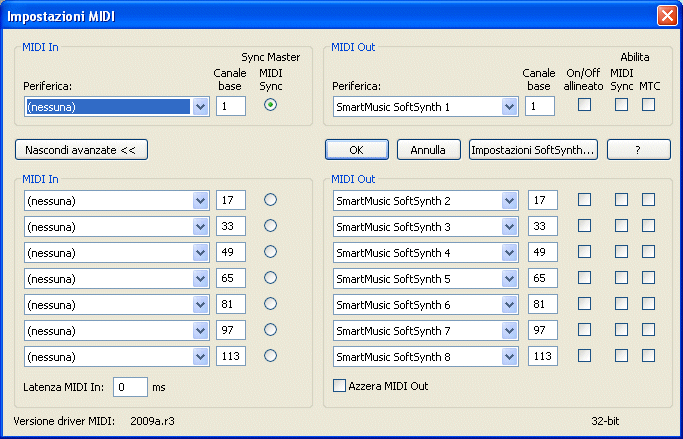683x439 pixels.
Task: Click Nascondi avanzate << button
Action: [81, 150]
